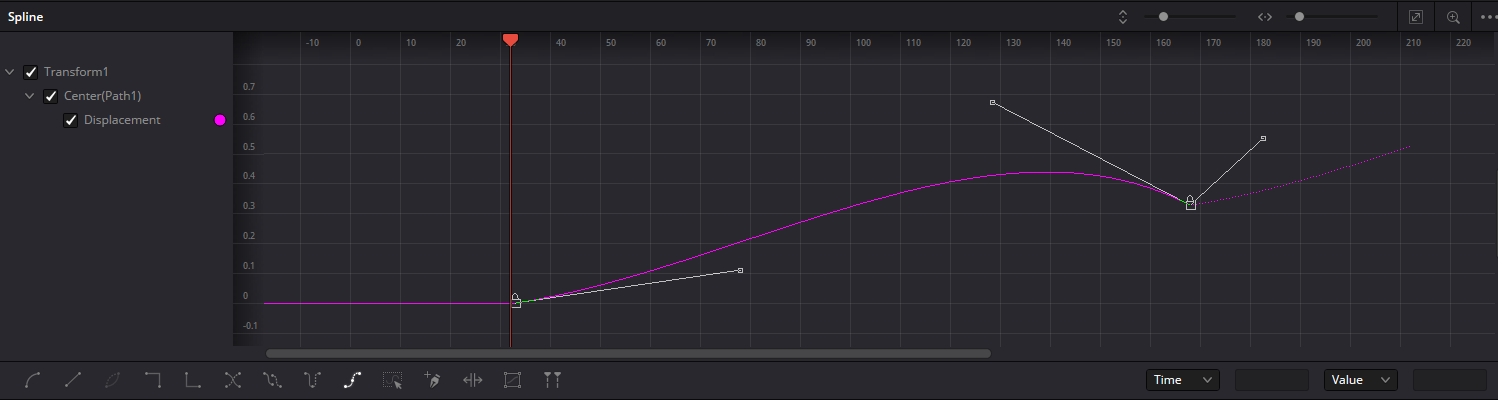Open the Value dropdown
This screenshot has width=1498, height=400.
[x=1359, y=380]
